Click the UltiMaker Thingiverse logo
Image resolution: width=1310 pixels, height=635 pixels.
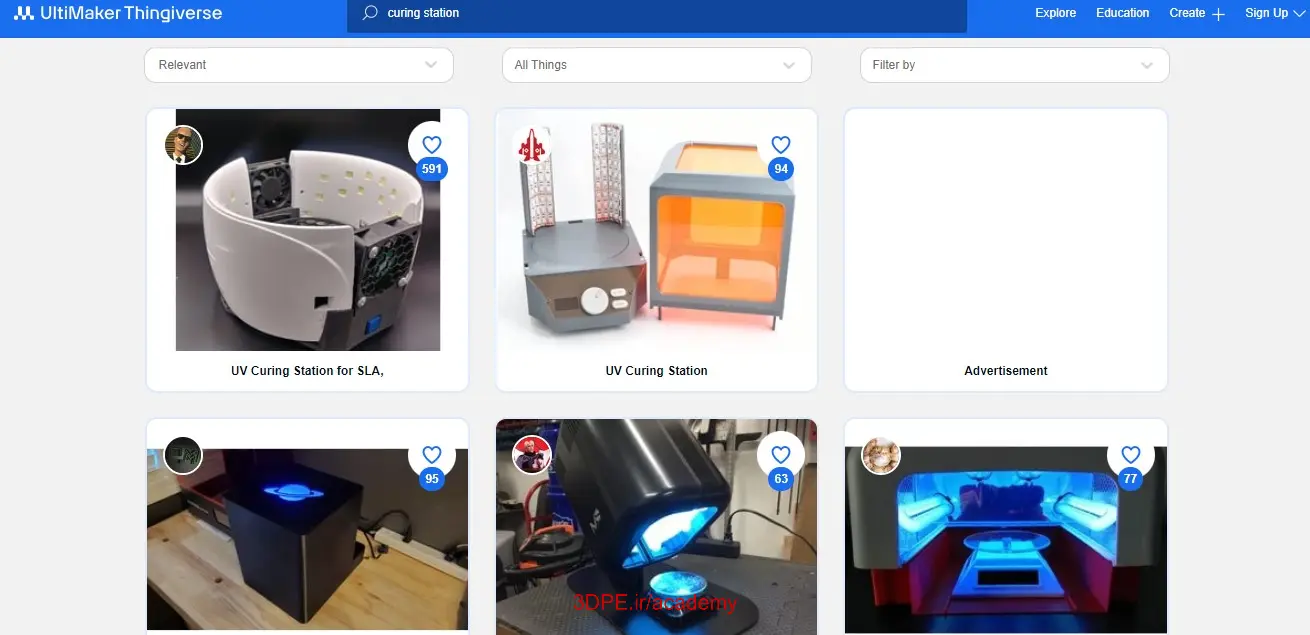(118, 13)
